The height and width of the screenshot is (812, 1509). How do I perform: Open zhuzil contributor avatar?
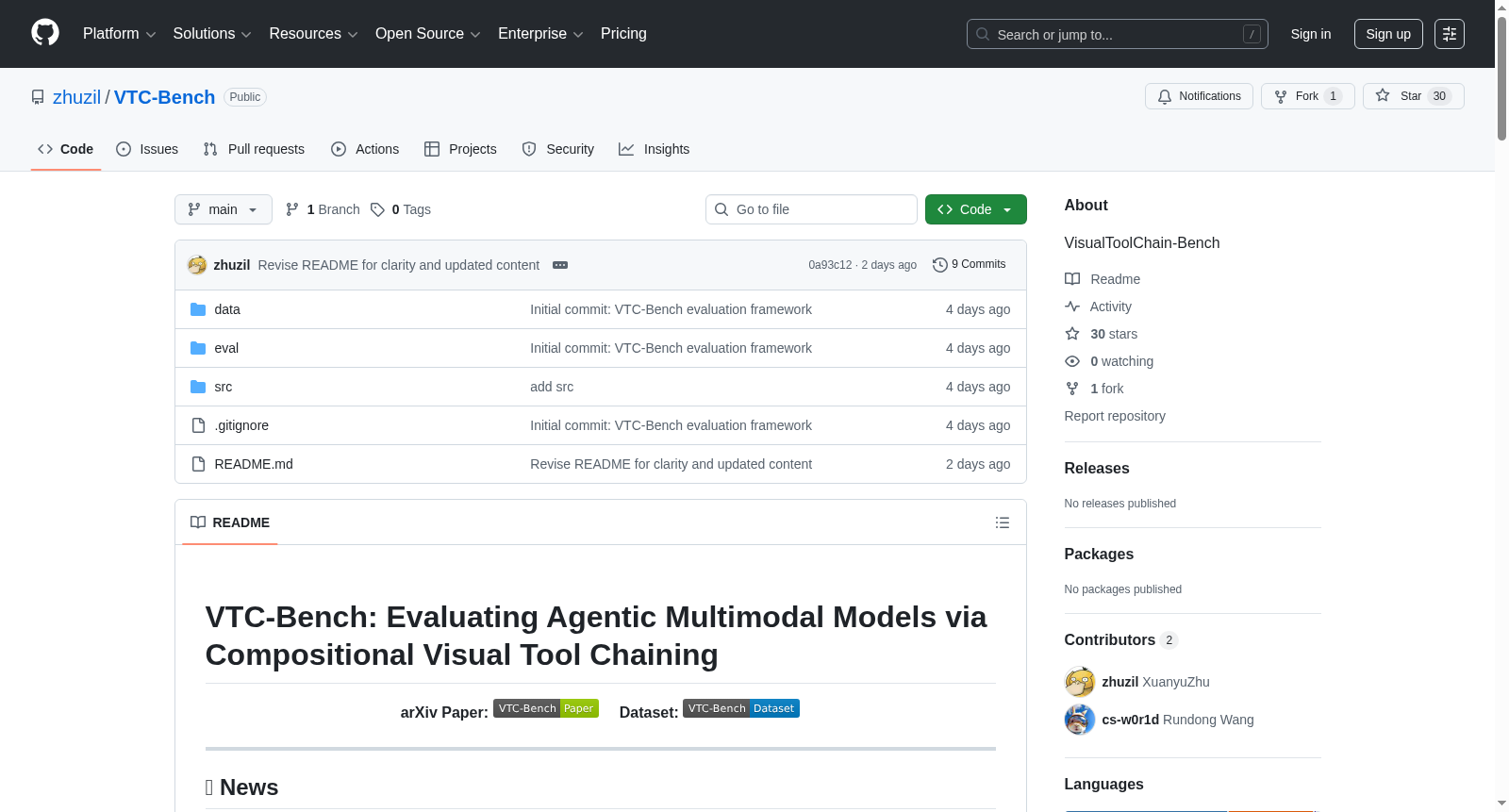[1080, 682]
